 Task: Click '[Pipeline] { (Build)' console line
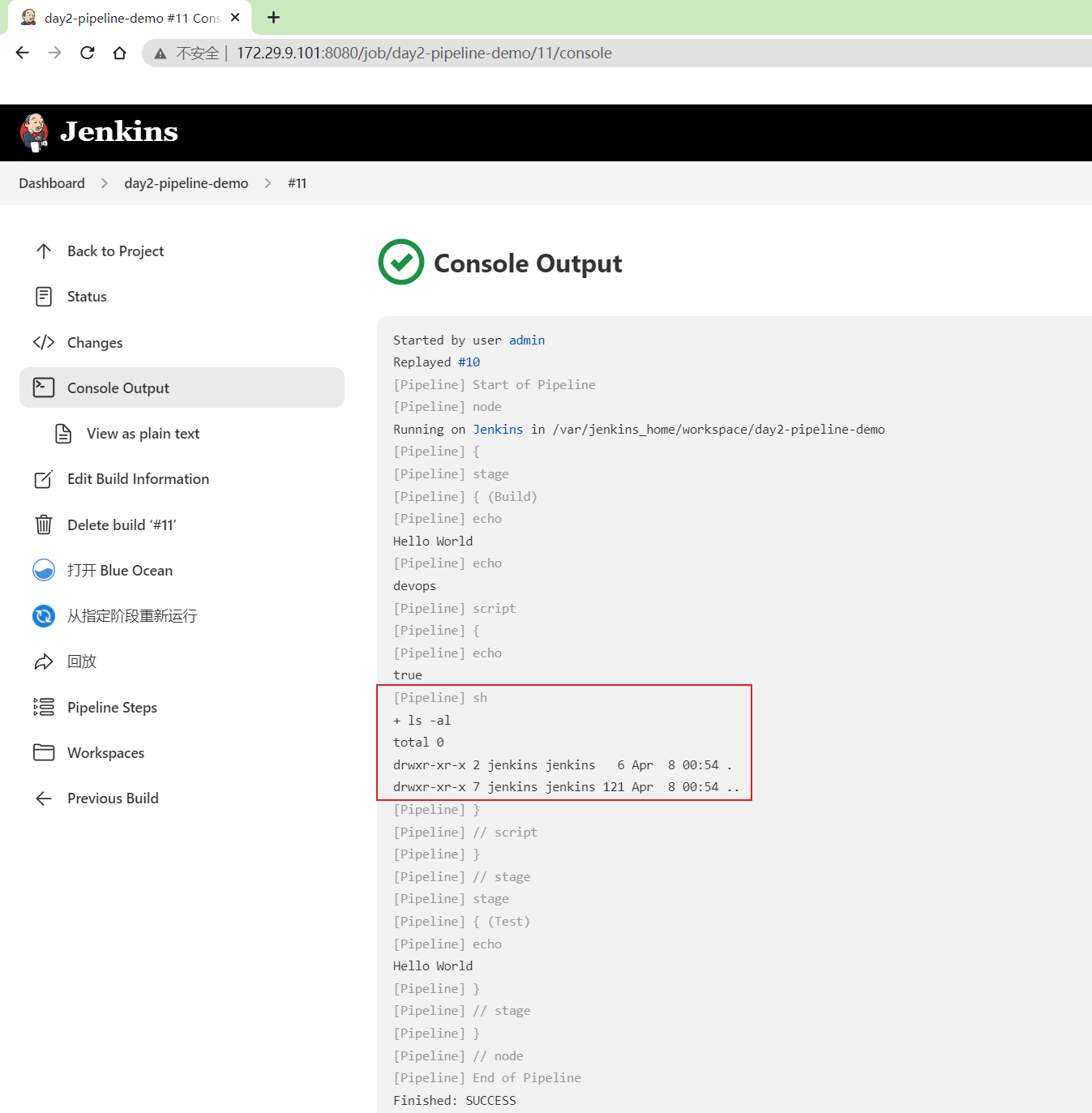point(465,497)
